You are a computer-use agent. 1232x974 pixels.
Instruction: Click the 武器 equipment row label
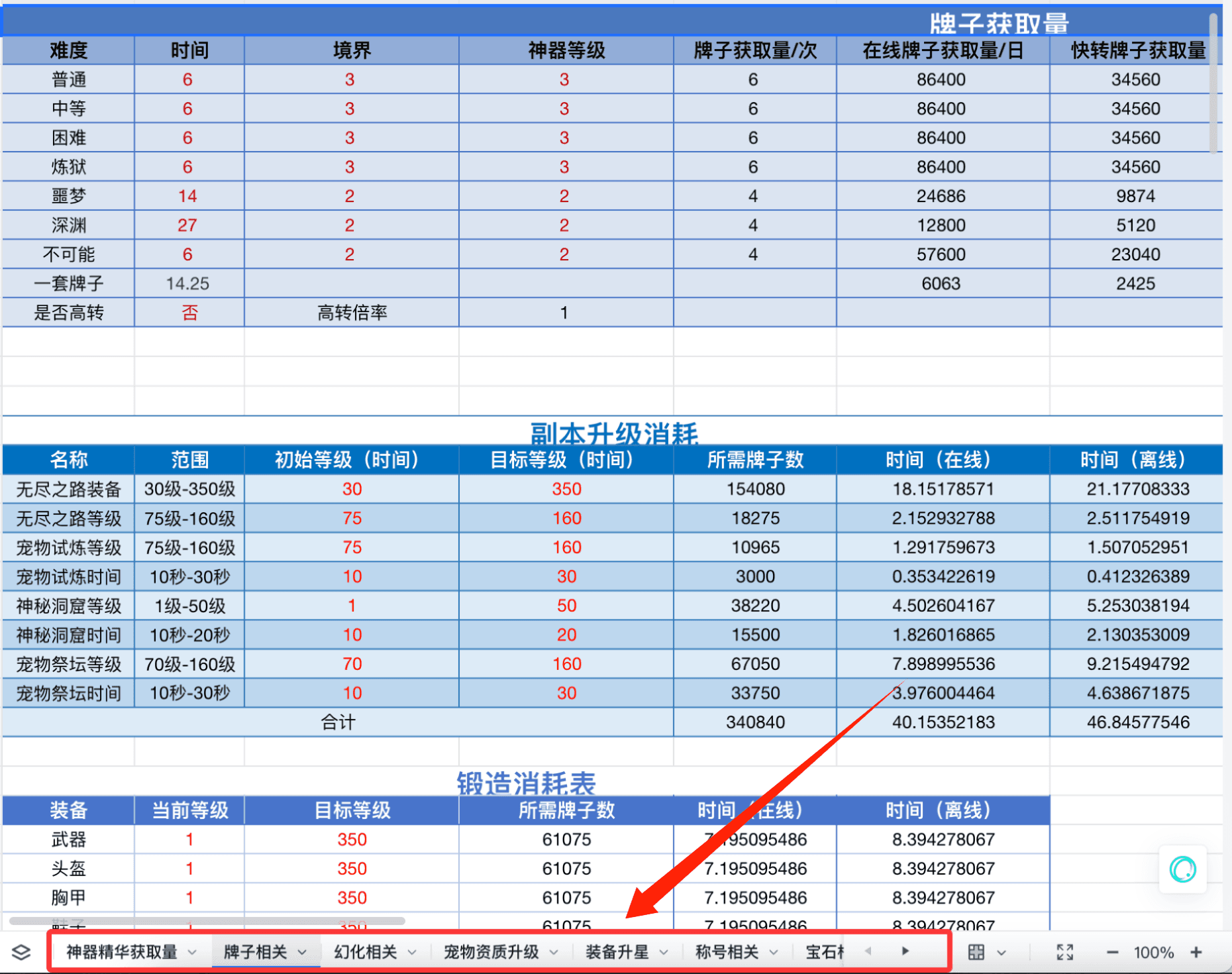click(69, 839)
